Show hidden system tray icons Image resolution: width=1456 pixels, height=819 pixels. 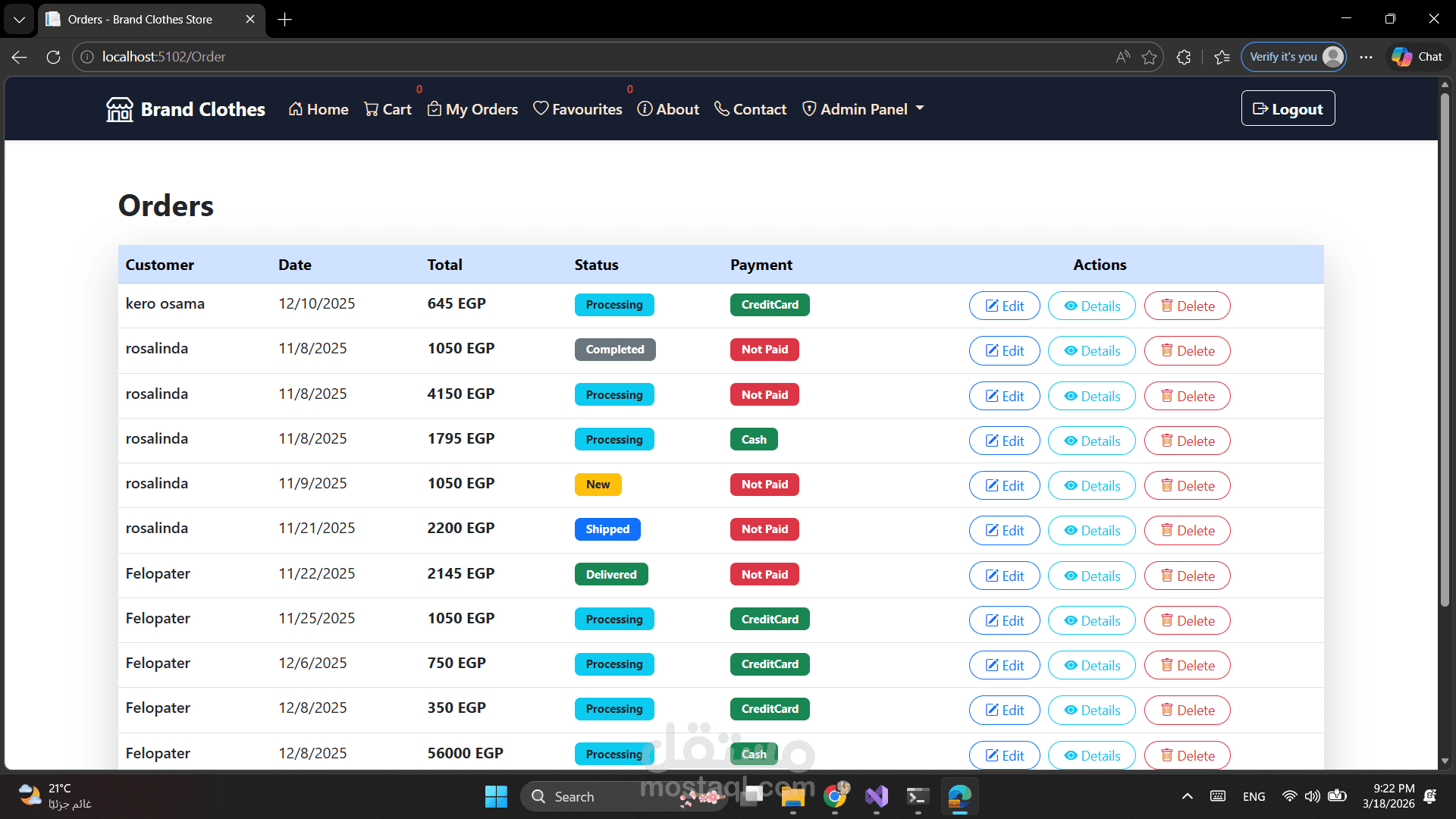pos(1187,796)
